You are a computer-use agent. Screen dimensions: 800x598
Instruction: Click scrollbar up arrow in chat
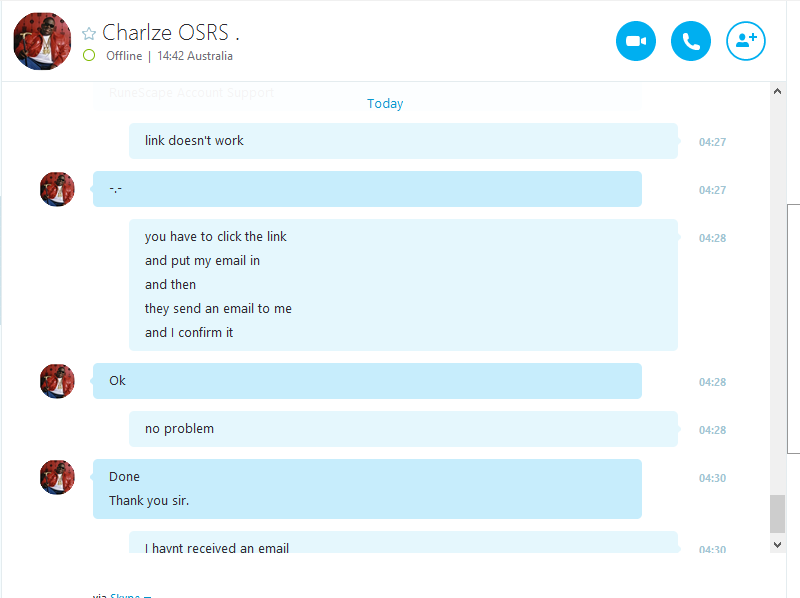[777, 91]
